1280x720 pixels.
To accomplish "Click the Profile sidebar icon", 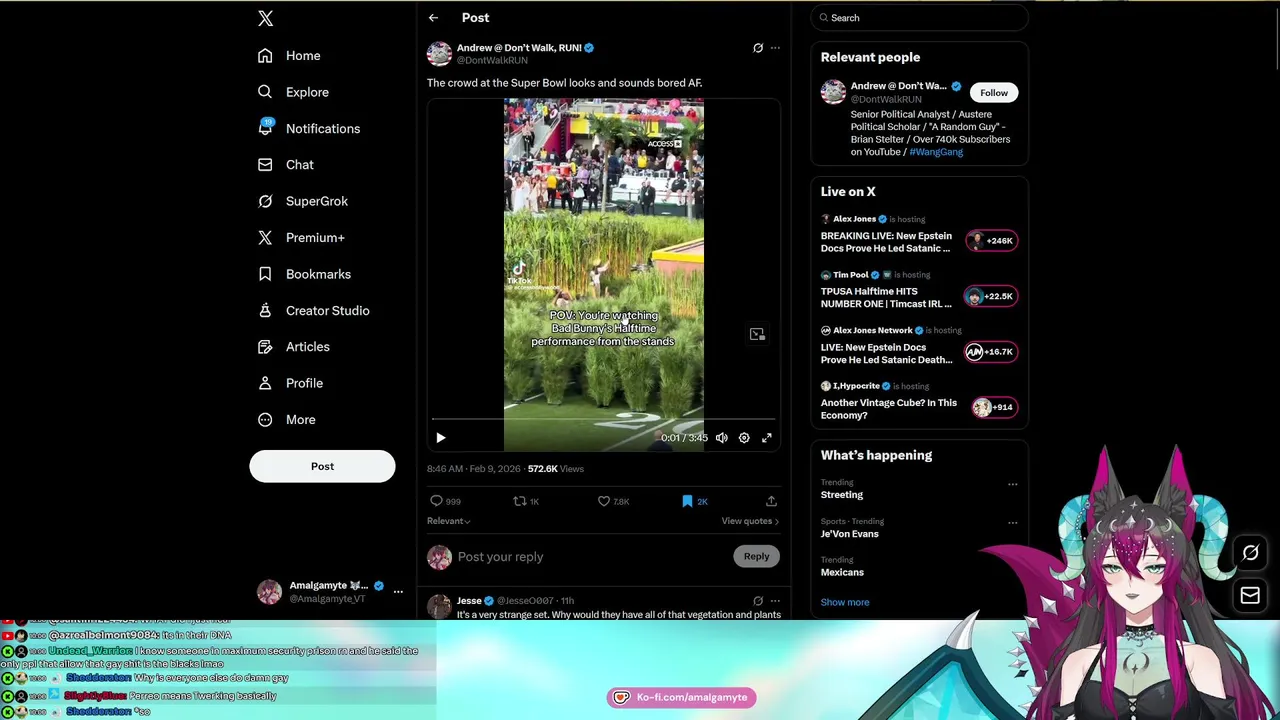I will pyautogui.click(x=265, y=383).
